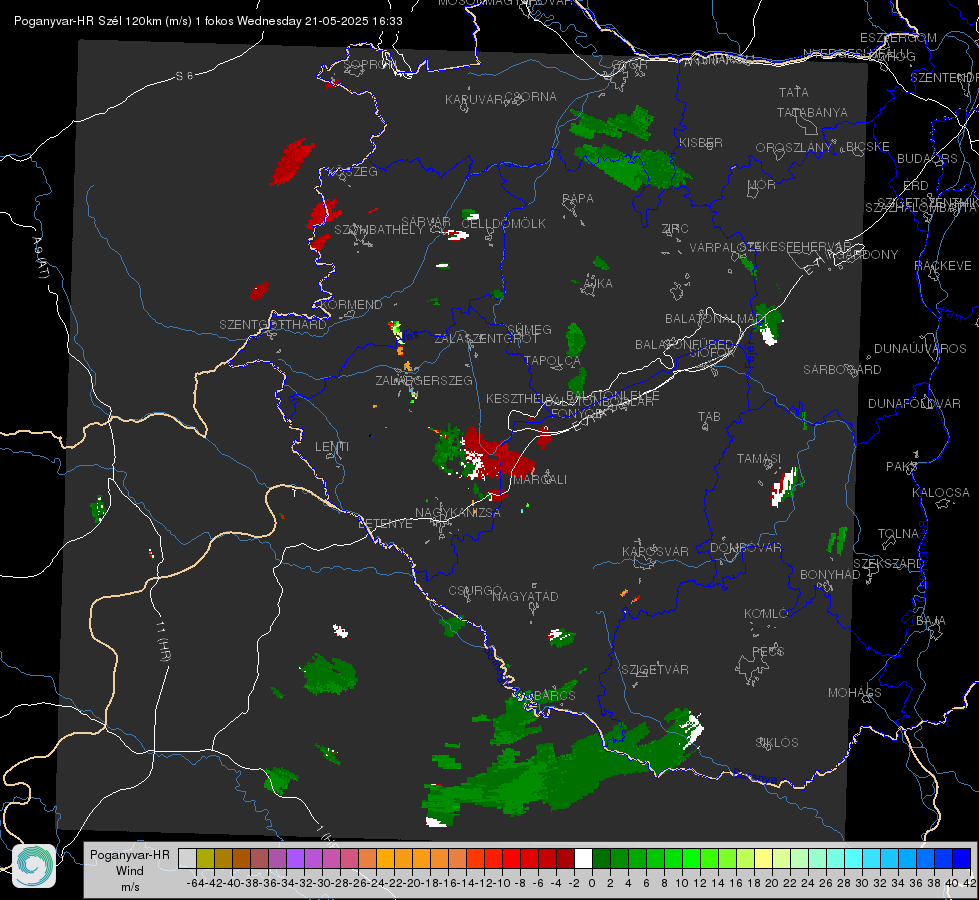The width and height of the screenshot is (979, 900).
Task: Click the MOHÁCS city label
Action: coord(855,692)
